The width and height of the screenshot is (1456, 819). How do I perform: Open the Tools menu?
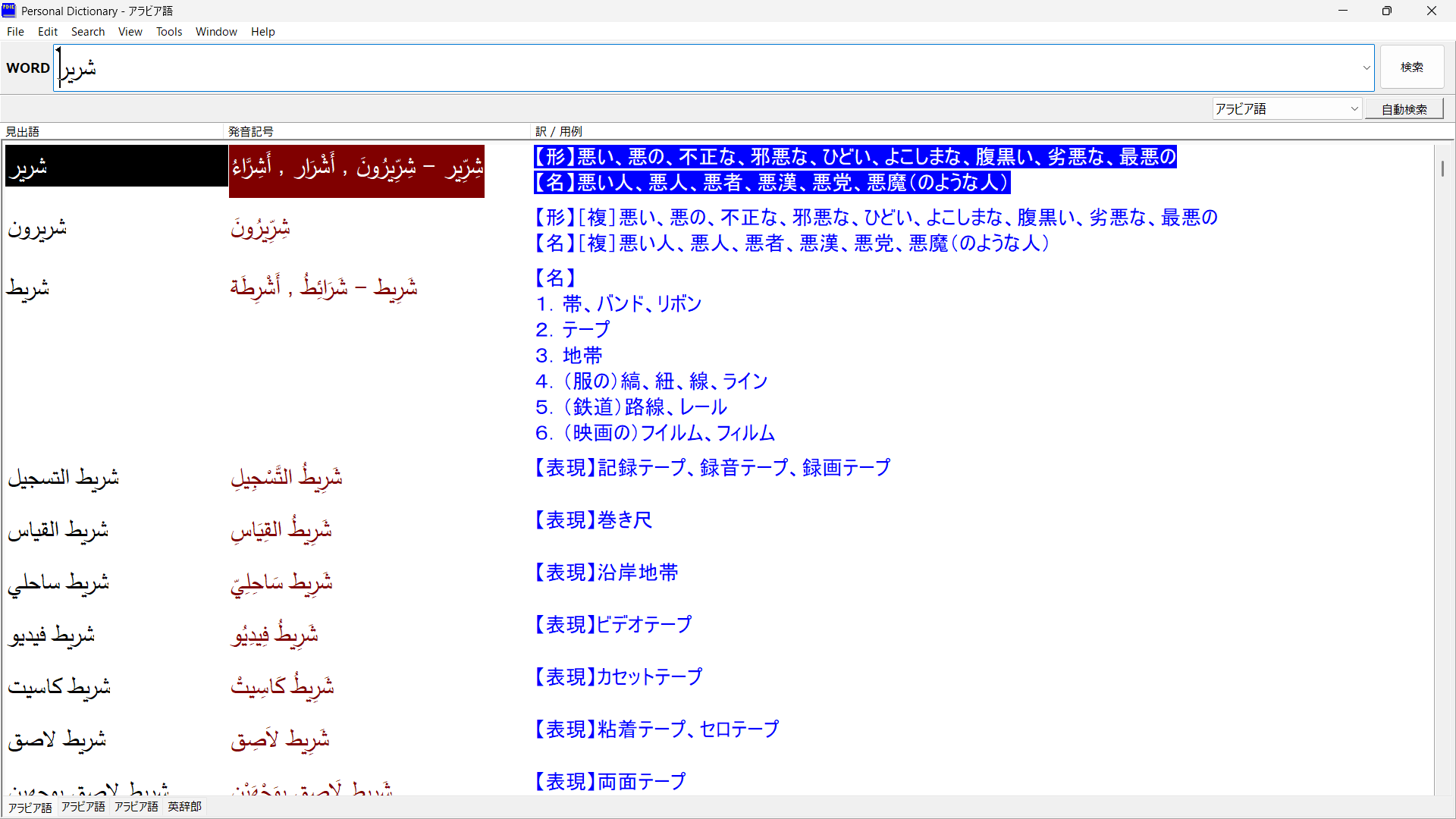coord(169,32)
